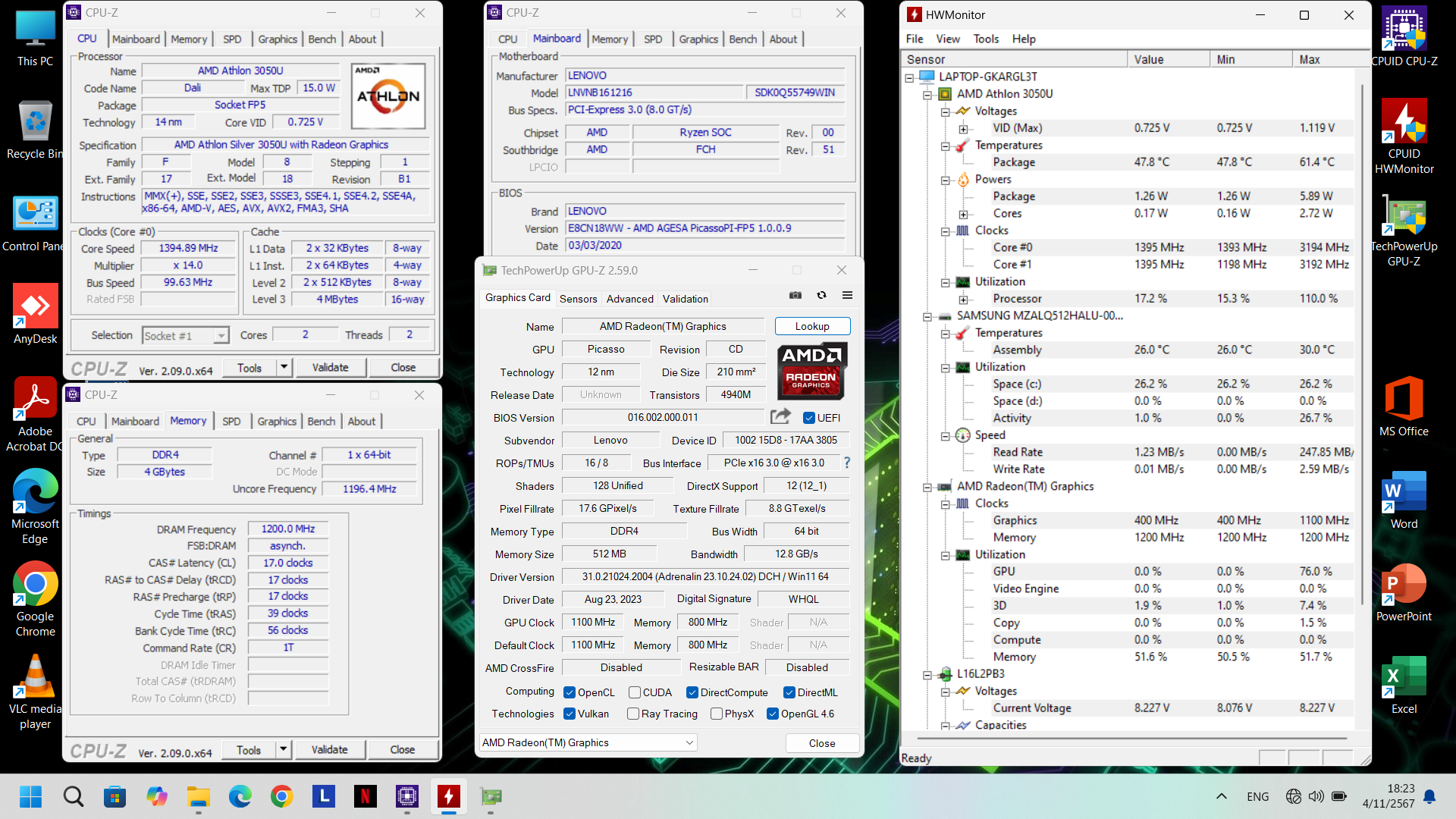Take GPU-Z screenshot with camera icon
The width and height of the screenshot is (1456, 819).
(x=795, y=295)
